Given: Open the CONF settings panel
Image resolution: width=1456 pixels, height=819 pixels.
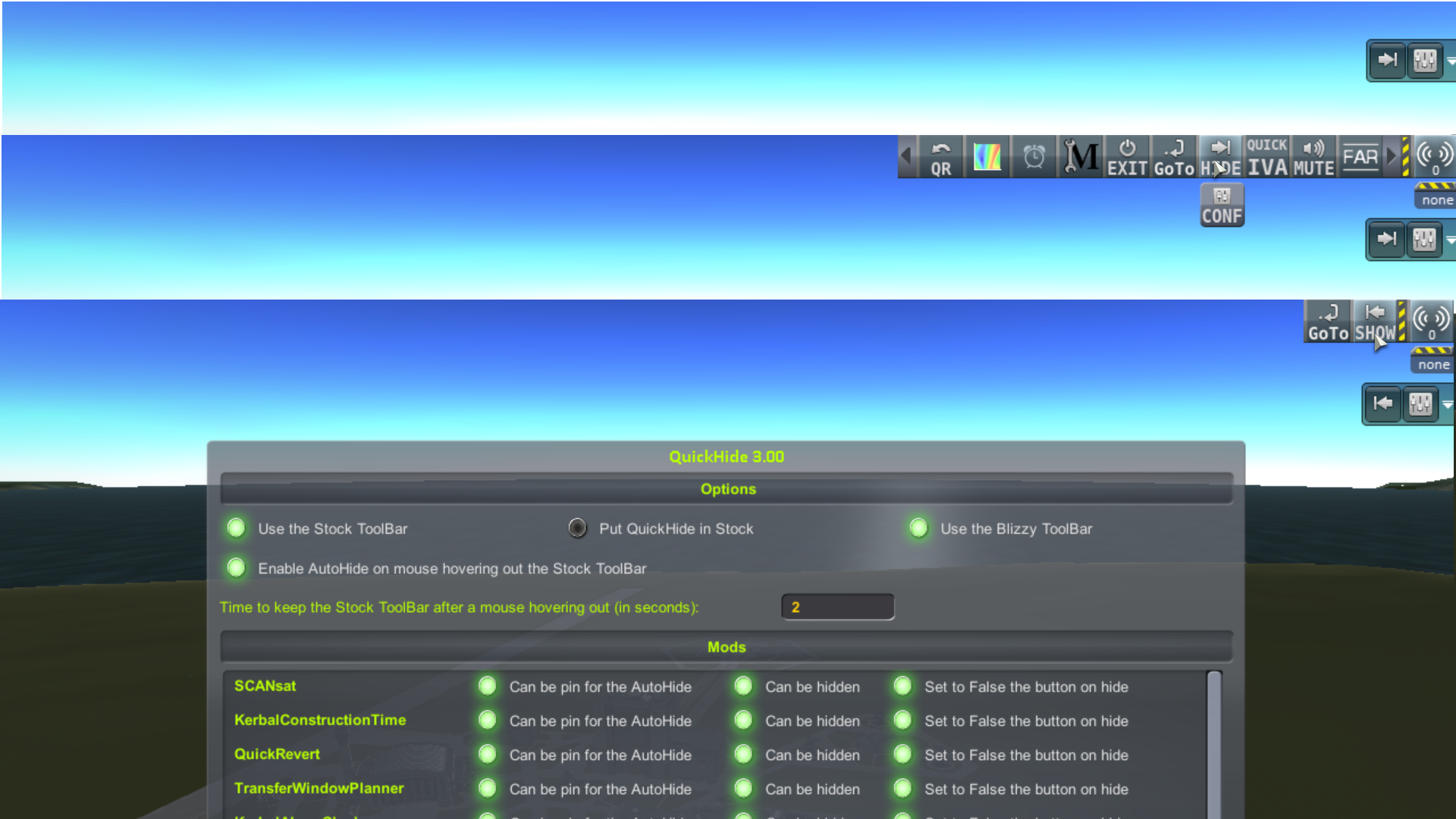Looking at the screenshot, I should [x=1221, y=205].
